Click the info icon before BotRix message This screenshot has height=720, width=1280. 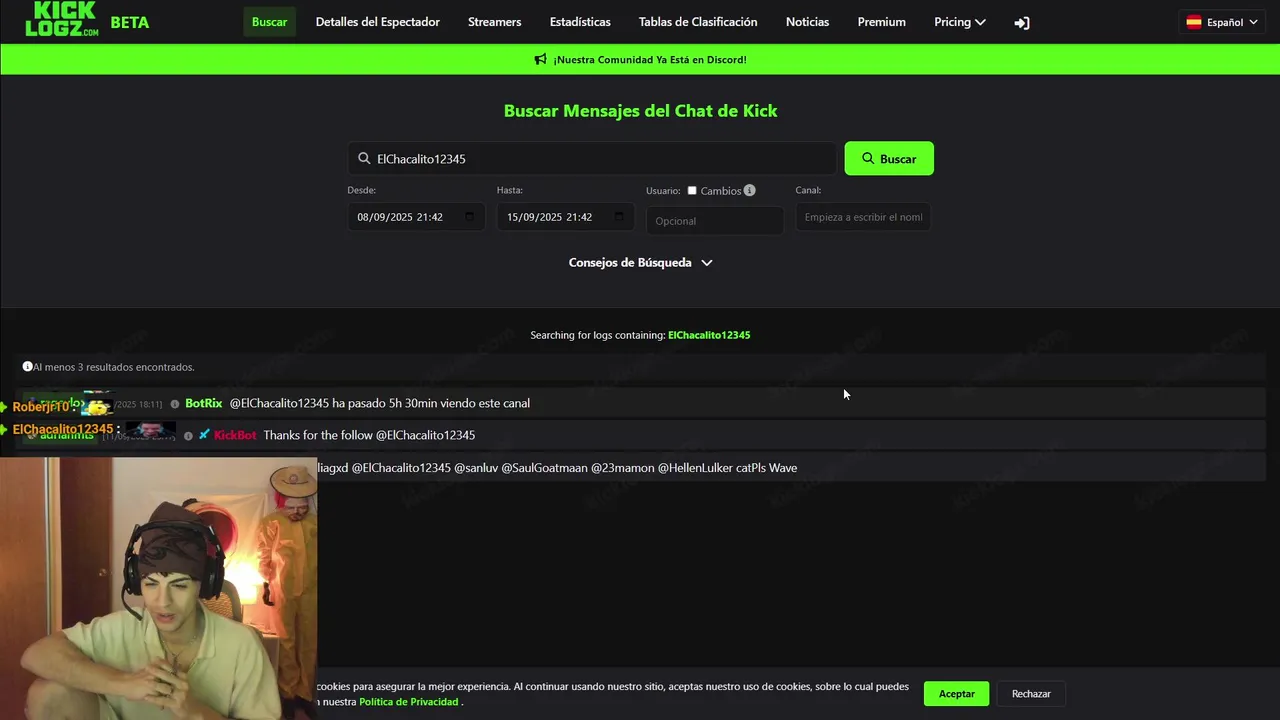[175, 404]
